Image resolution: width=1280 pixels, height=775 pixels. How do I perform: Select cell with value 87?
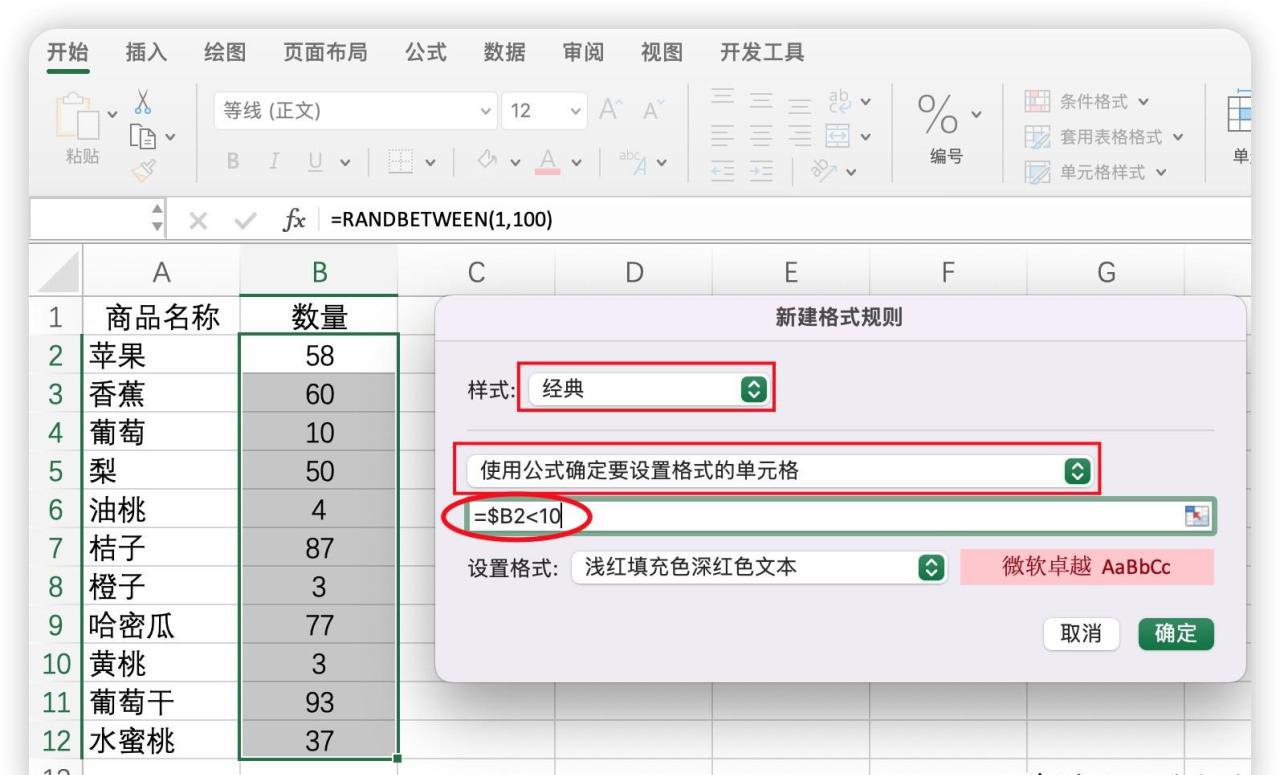[x=320, y=550]
